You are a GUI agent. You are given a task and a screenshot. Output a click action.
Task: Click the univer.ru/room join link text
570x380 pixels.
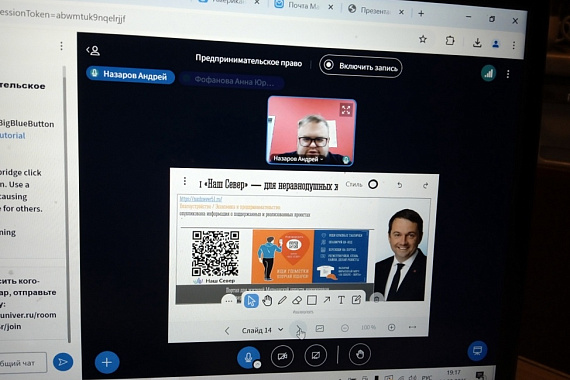[28, 315]
